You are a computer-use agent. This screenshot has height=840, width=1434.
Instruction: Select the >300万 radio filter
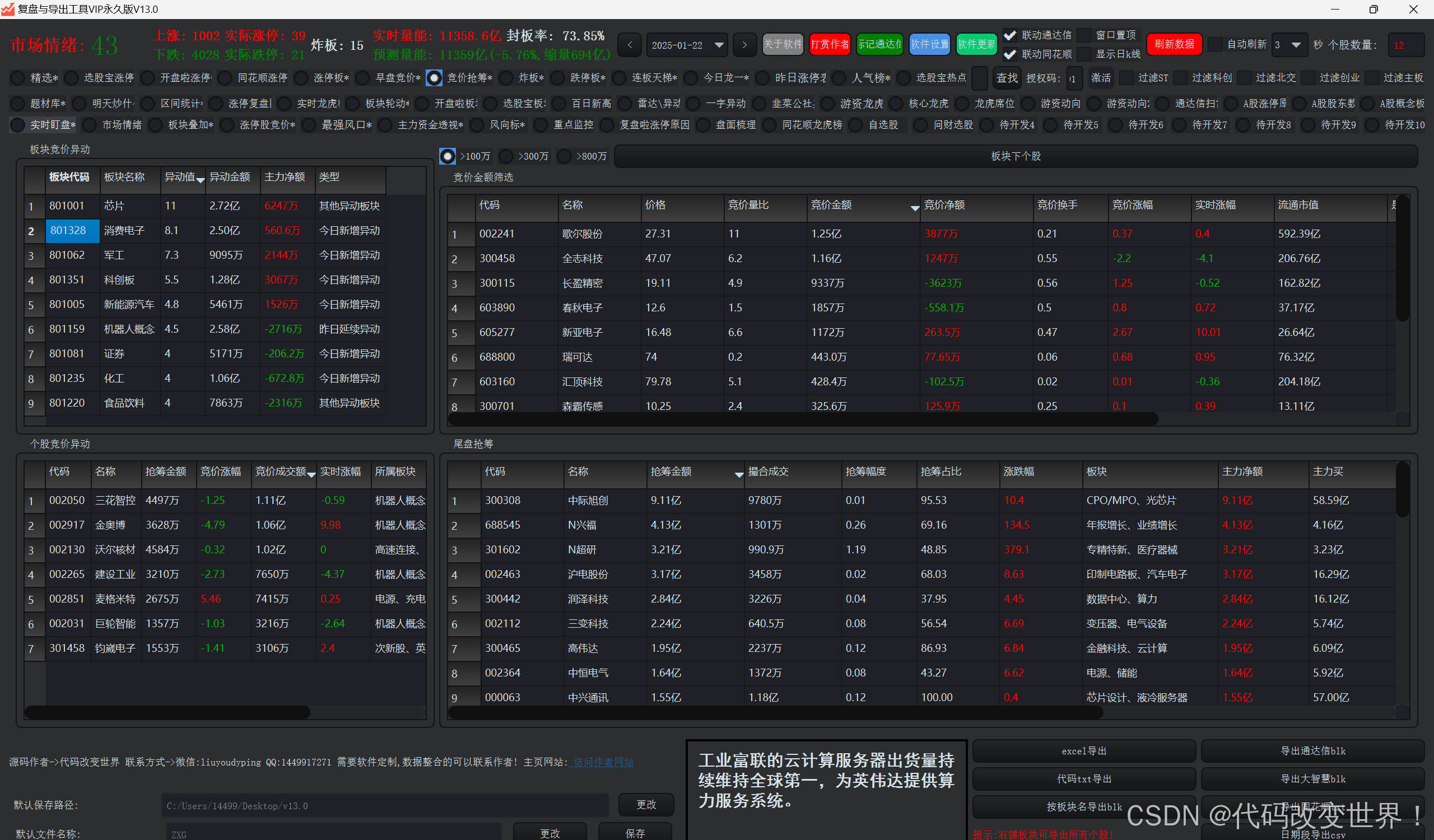pos(506,156)
